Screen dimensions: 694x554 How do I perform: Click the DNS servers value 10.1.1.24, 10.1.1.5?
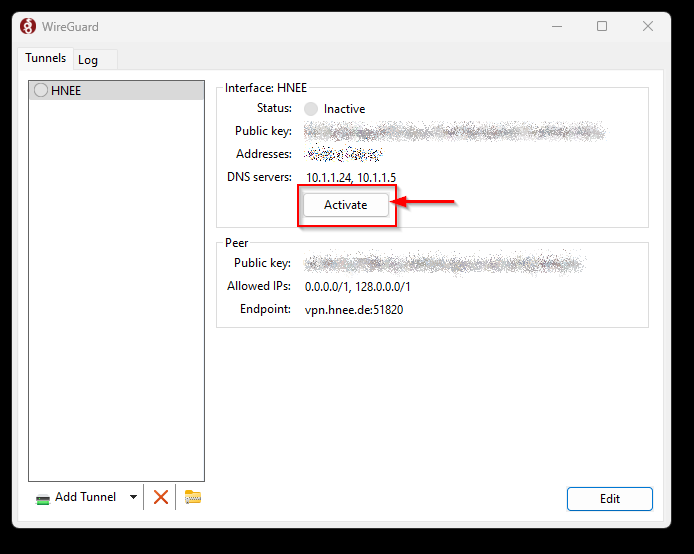(x=350, y=177)
